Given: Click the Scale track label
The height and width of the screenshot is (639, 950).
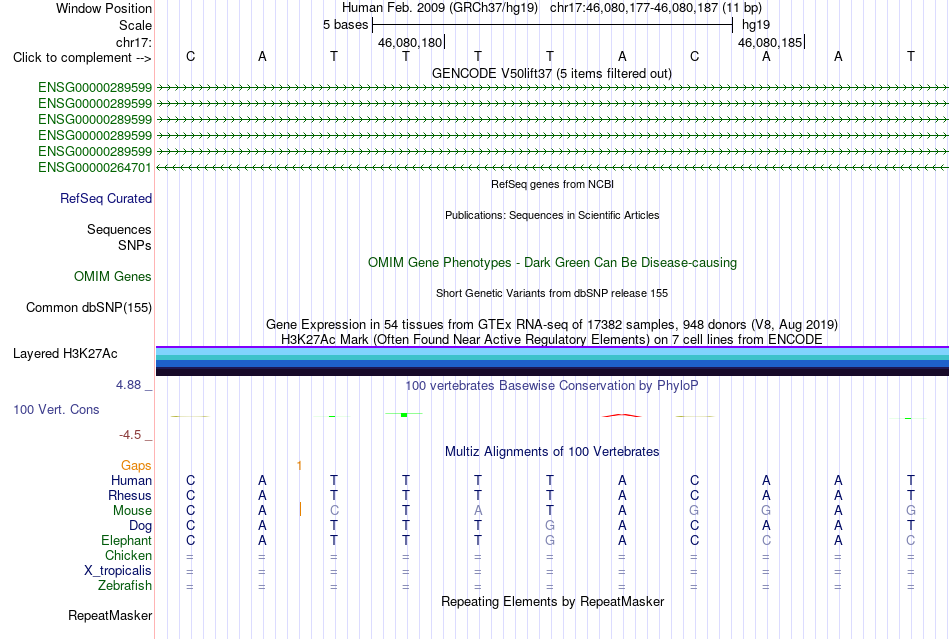Looking at the screenshot, I should tap(135, 25).
